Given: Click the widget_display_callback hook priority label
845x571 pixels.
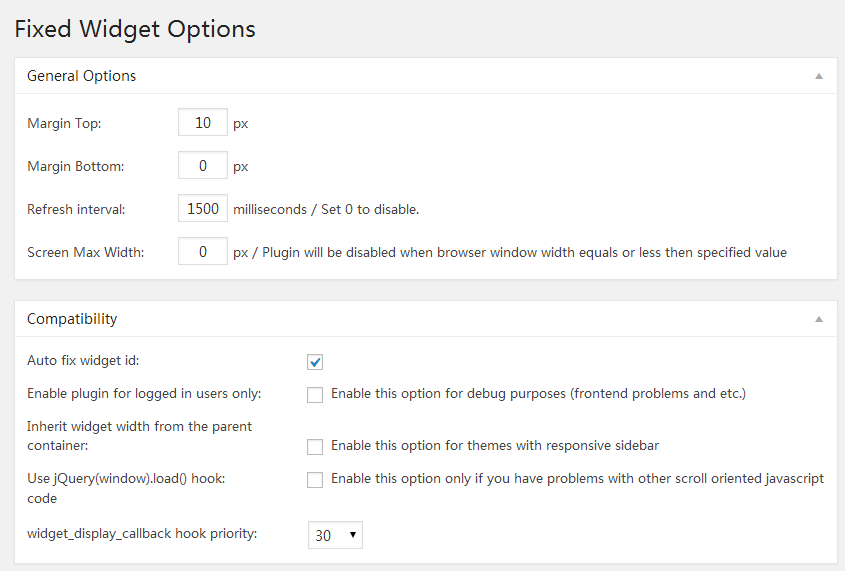Looking at the screenshot, I should (142, 533).
